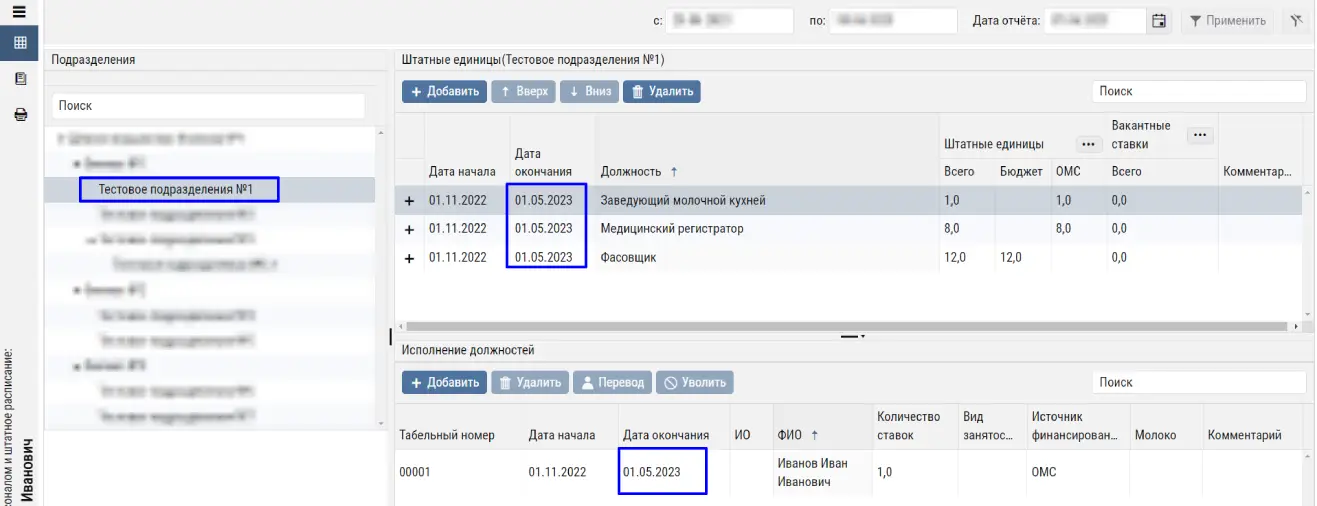Sort by ФИО column header
1317x506 pixels.
pos(796,435)
